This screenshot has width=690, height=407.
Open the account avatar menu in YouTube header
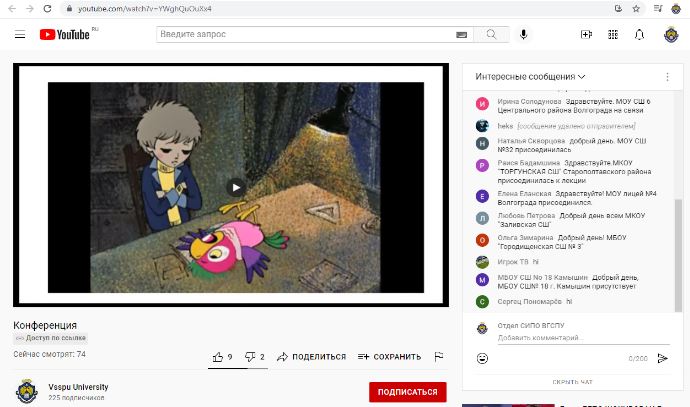click(x=671, y=34)
